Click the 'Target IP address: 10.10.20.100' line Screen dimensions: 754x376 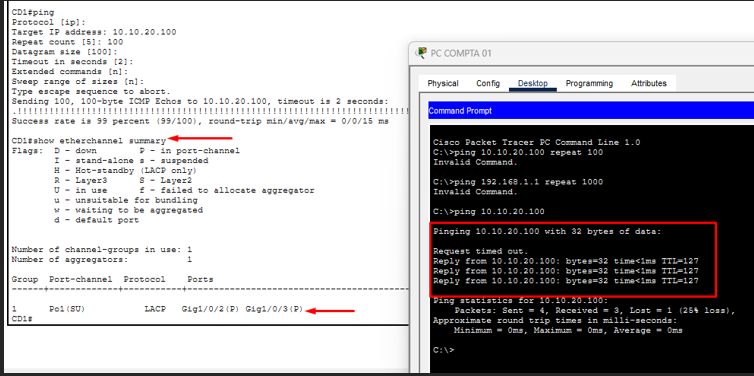tap(94, 32)
